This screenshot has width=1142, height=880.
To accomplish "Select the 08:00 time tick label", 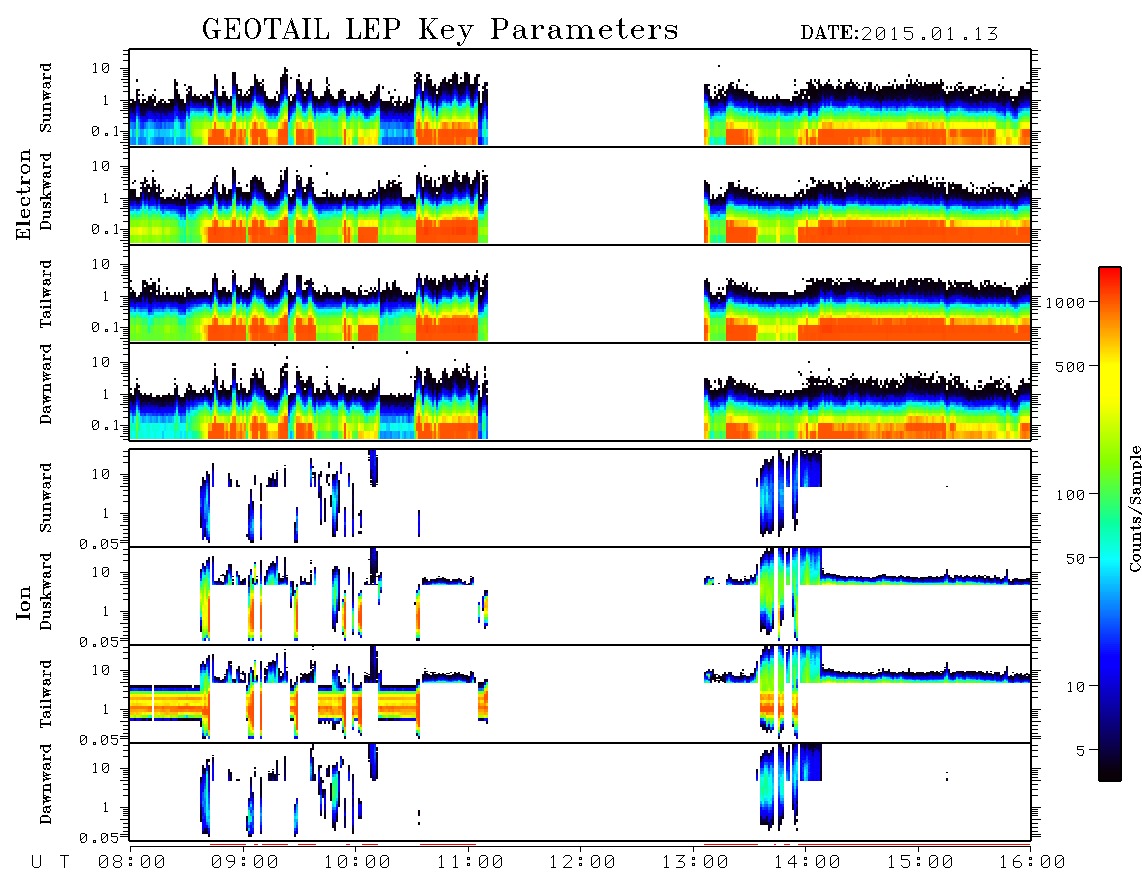I will click(x=132, y=862).
